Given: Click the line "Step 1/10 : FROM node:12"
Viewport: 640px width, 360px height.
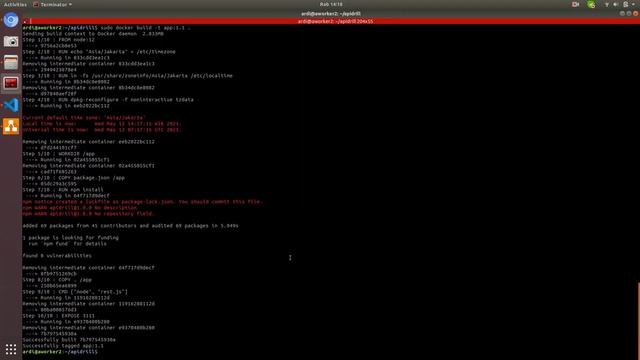Looking at the screenshot, I should [58, 40].
